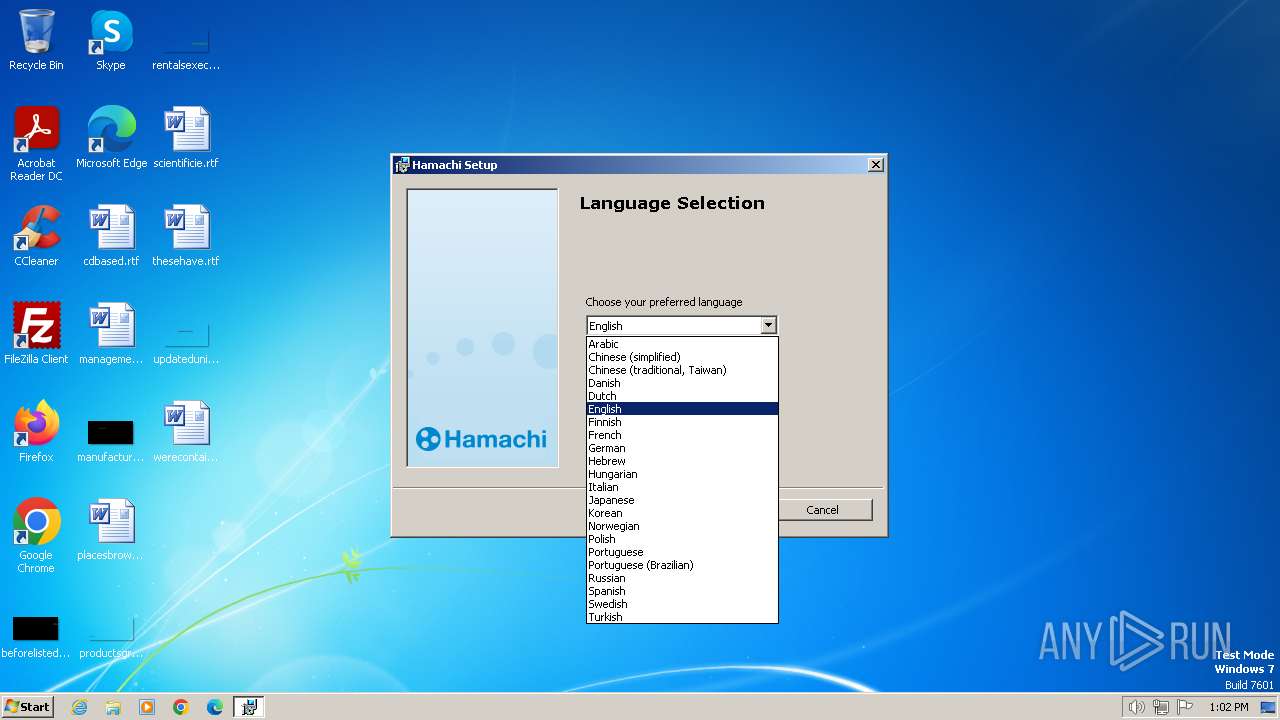Close the Hamachi Setup window

(876, 165)
